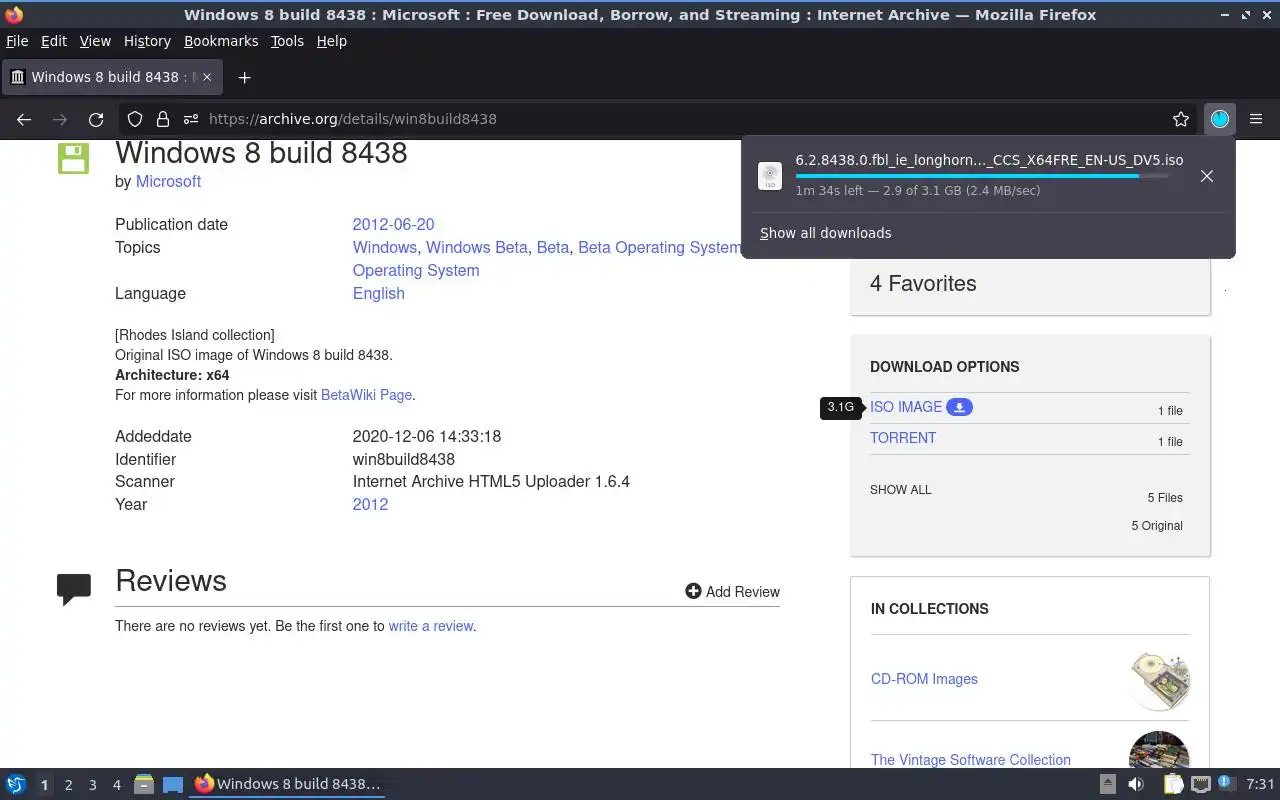Open the Windows Beta topic link

click(477, 247)
